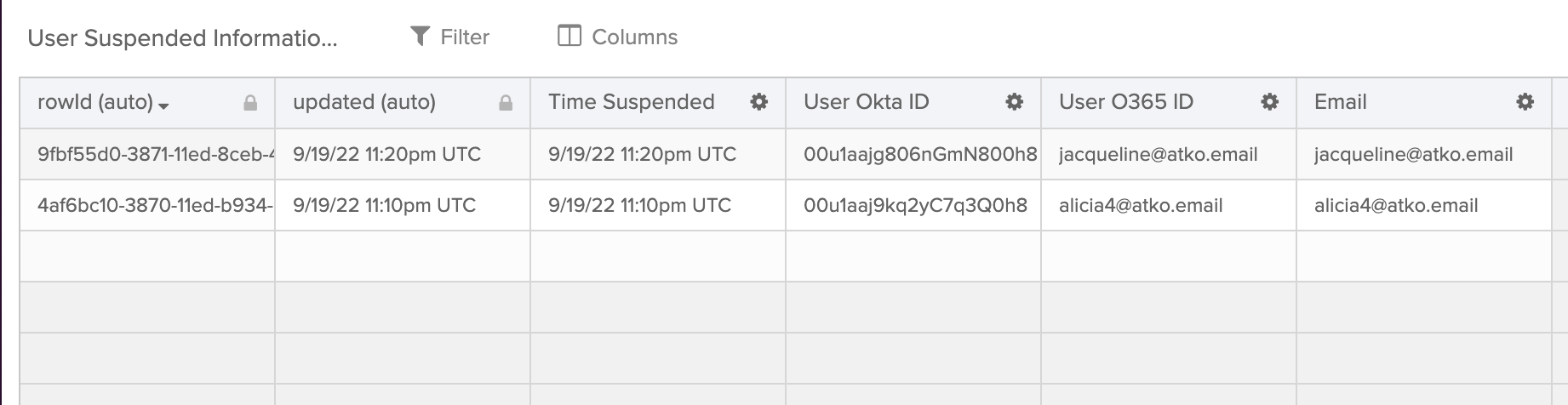Click Okta ID cell 00u1aaj9kq2yC7q3Q0h8

pos(914,205)
